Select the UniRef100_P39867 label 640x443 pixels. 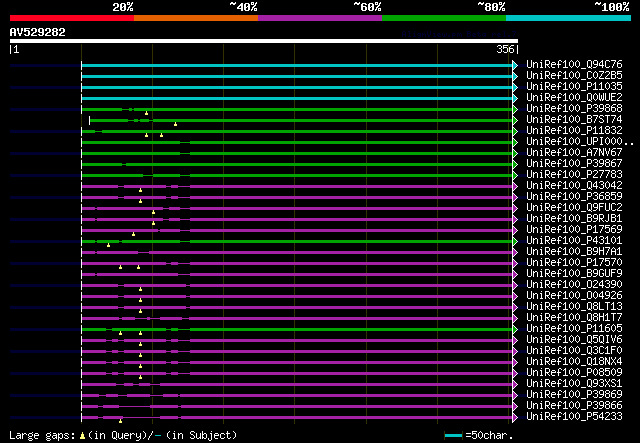[x=574, y=164]
